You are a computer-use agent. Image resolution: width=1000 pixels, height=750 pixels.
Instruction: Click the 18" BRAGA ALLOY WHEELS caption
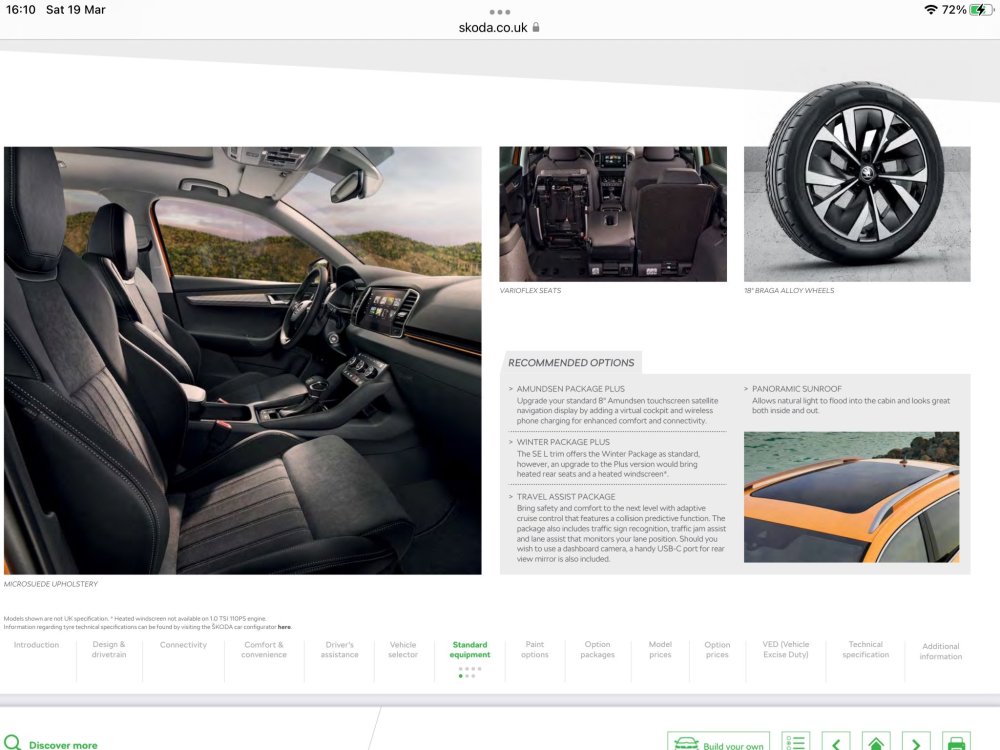click(x=789, y=290)
